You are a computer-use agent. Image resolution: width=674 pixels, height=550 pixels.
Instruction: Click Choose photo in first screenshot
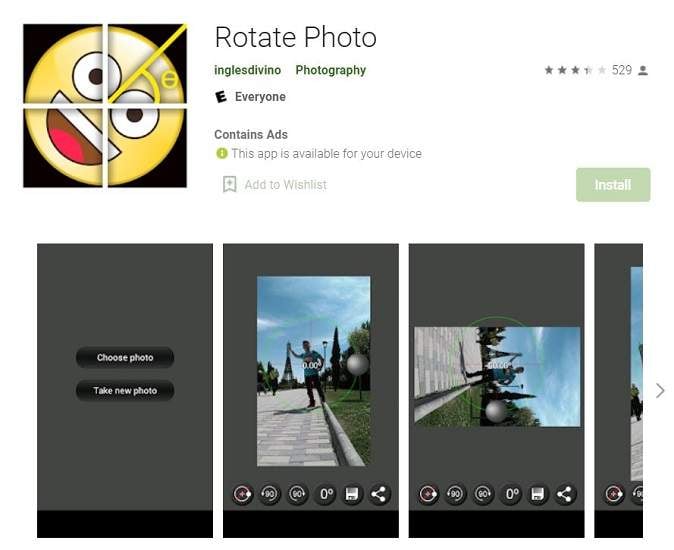pos(125,358)
